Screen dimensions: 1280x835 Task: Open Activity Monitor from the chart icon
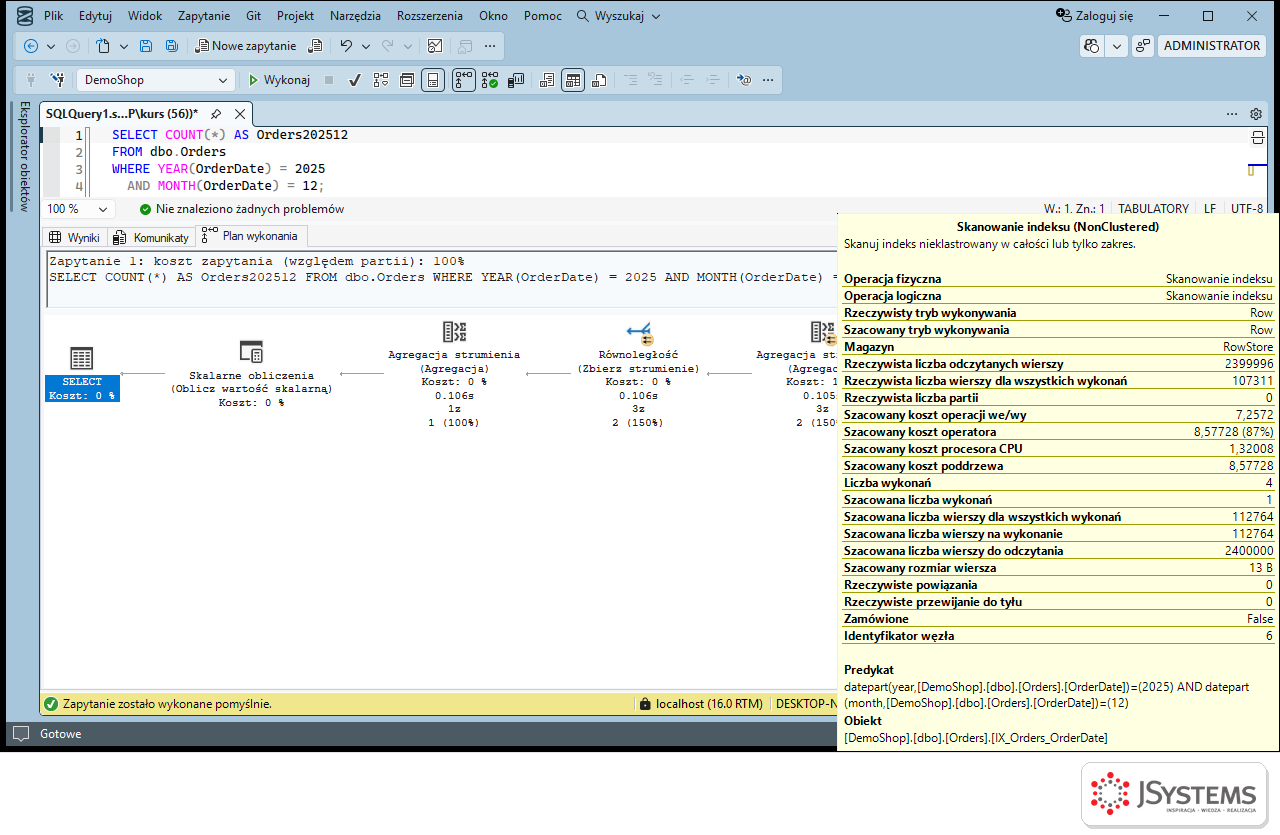coord(434,46)
